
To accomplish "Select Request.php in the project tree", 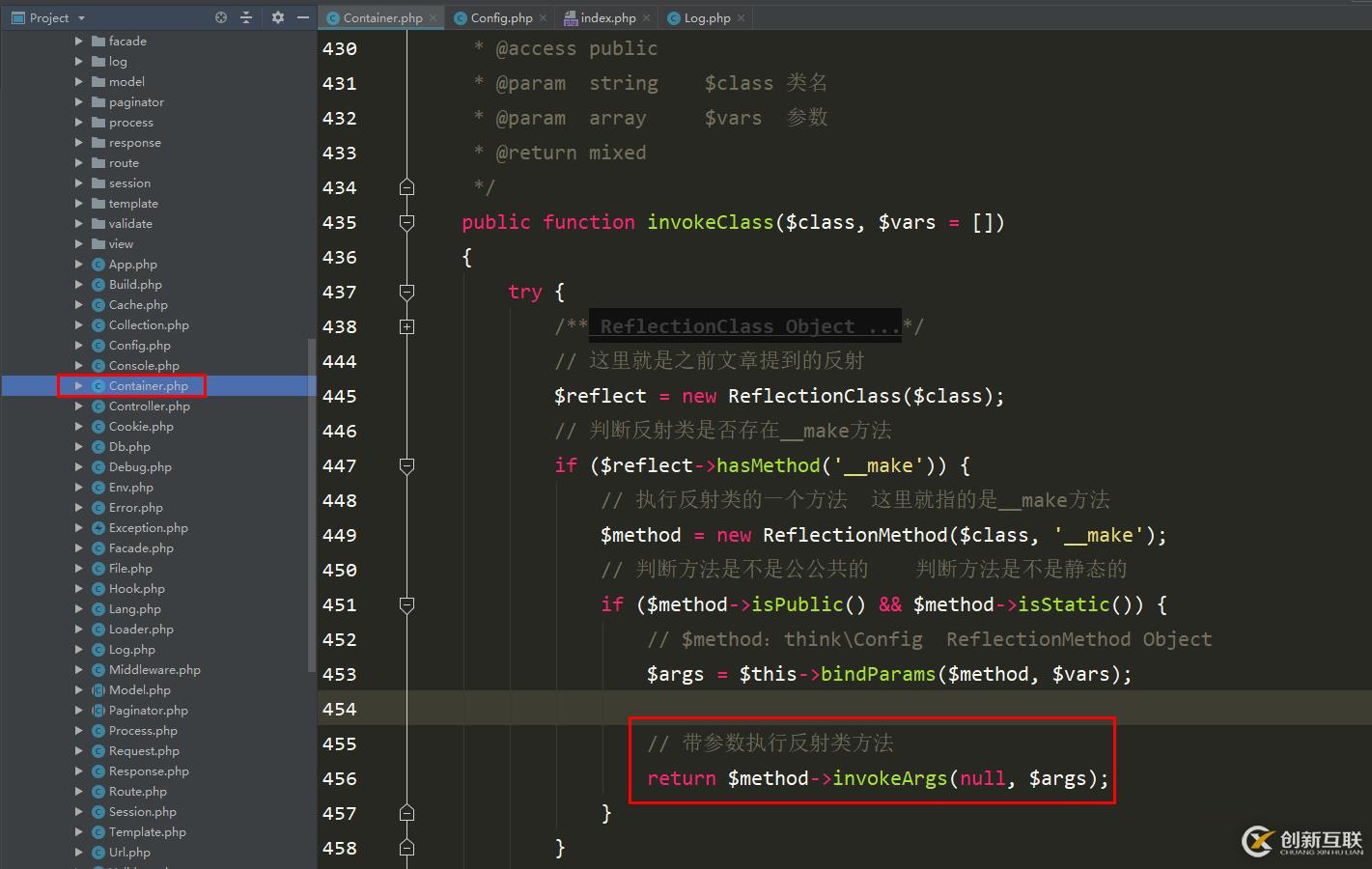I will [144, 751].
